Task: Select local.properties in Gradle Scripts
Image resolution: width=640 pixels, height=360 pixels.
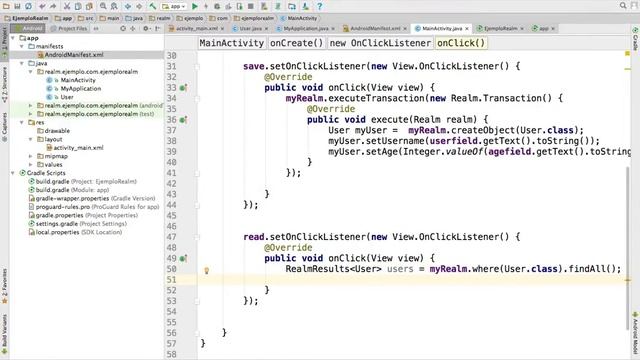Action: [x=75, y=232]
